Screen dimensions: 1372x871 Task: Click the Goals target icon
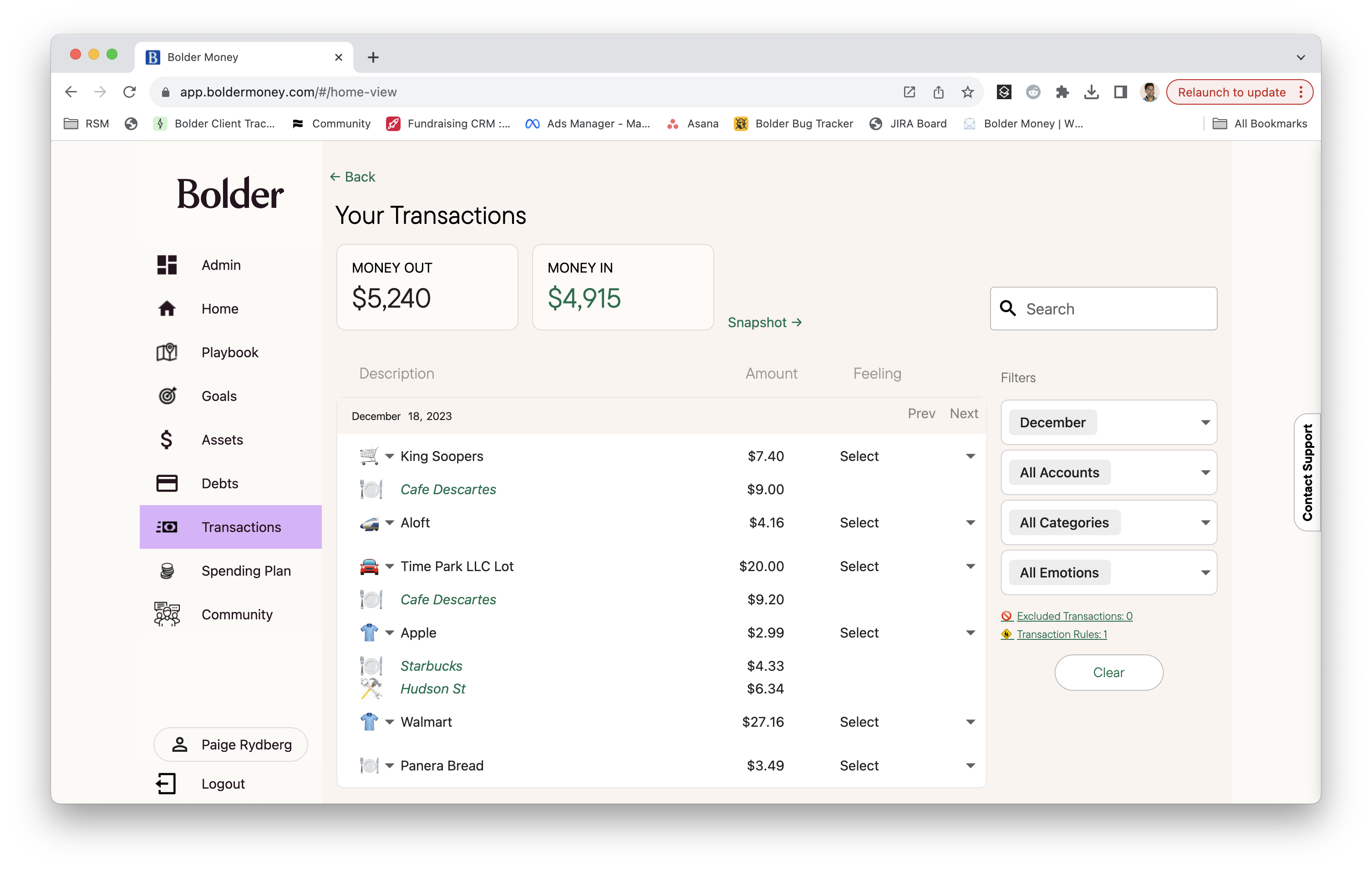point(167,396)
